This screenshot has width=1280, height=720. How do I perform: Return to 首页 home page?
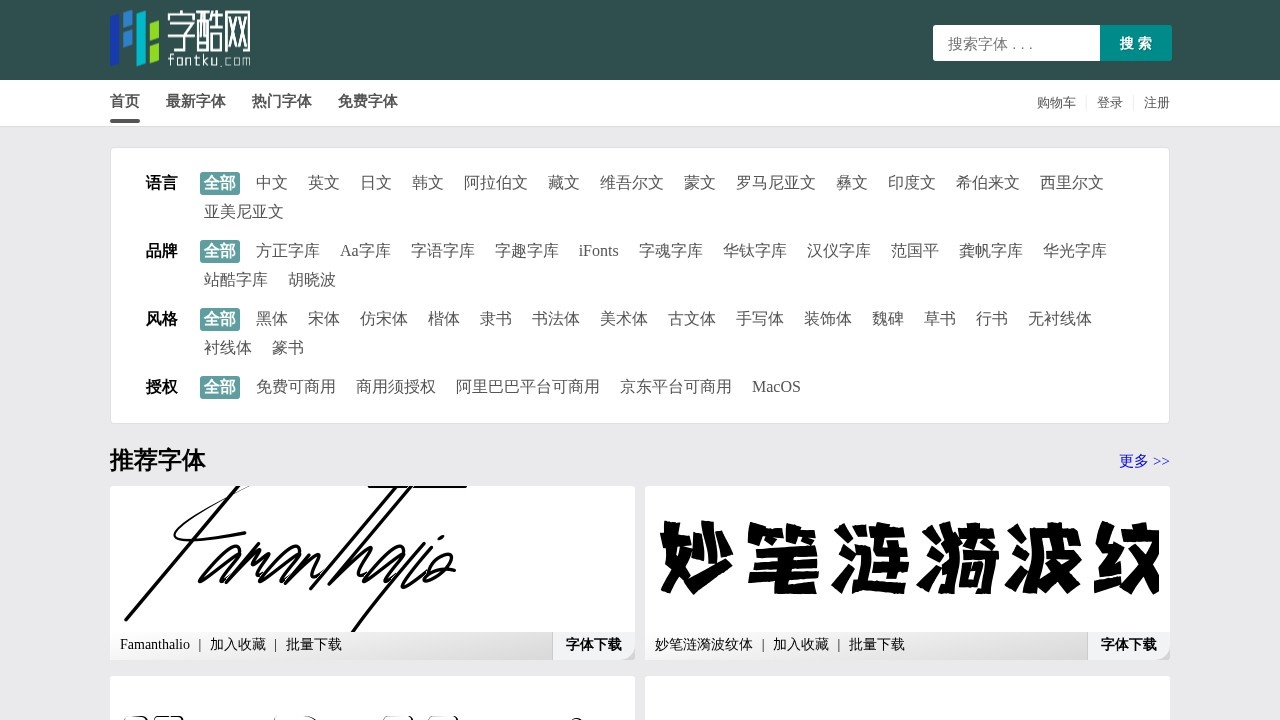(124, 101)
